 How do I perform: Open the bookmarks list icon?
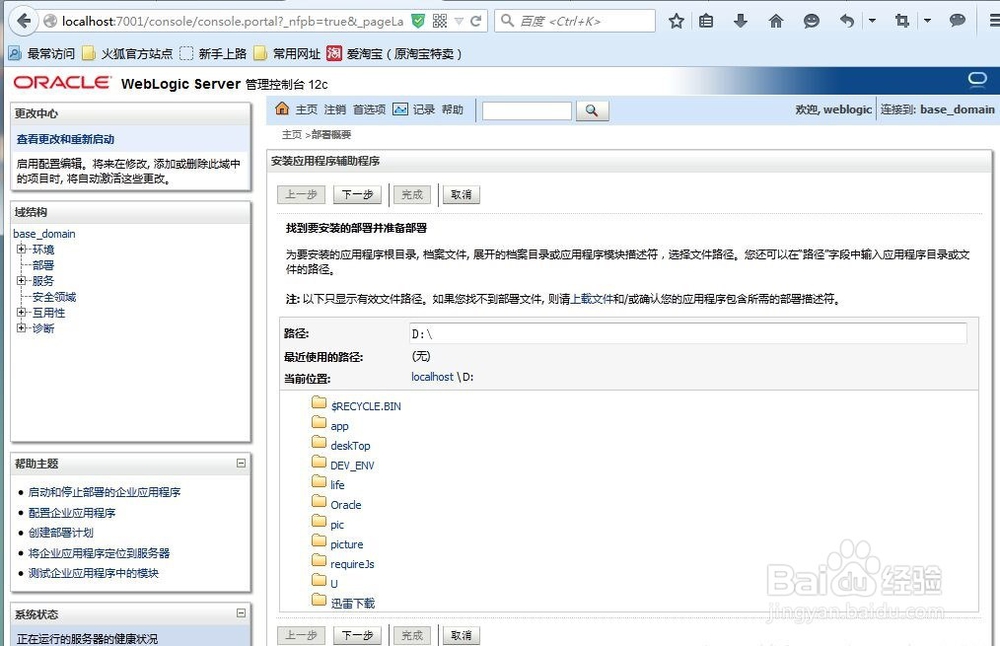(x=706, y=21)
